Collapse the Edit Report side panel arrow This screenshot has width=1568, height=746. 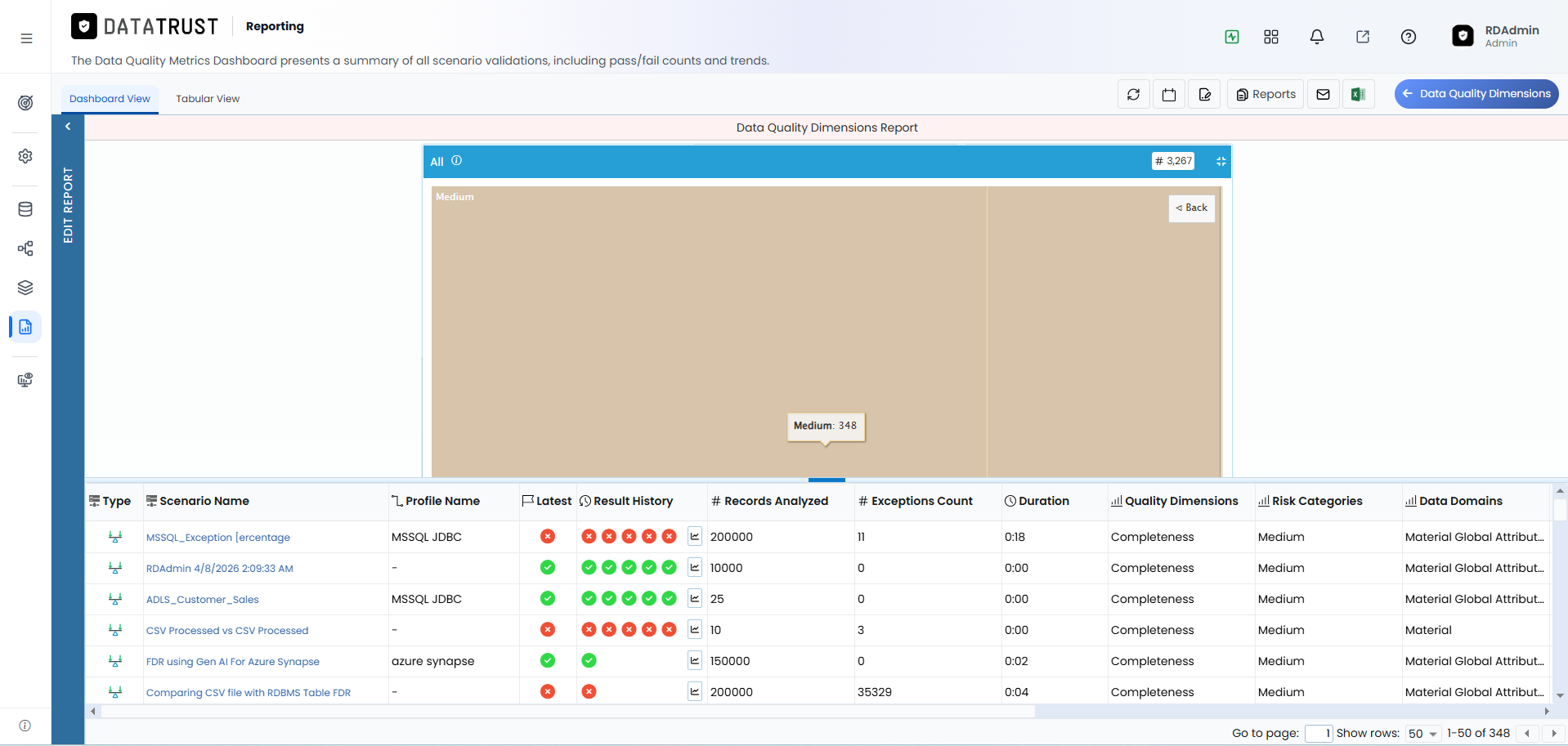[68, 127]
